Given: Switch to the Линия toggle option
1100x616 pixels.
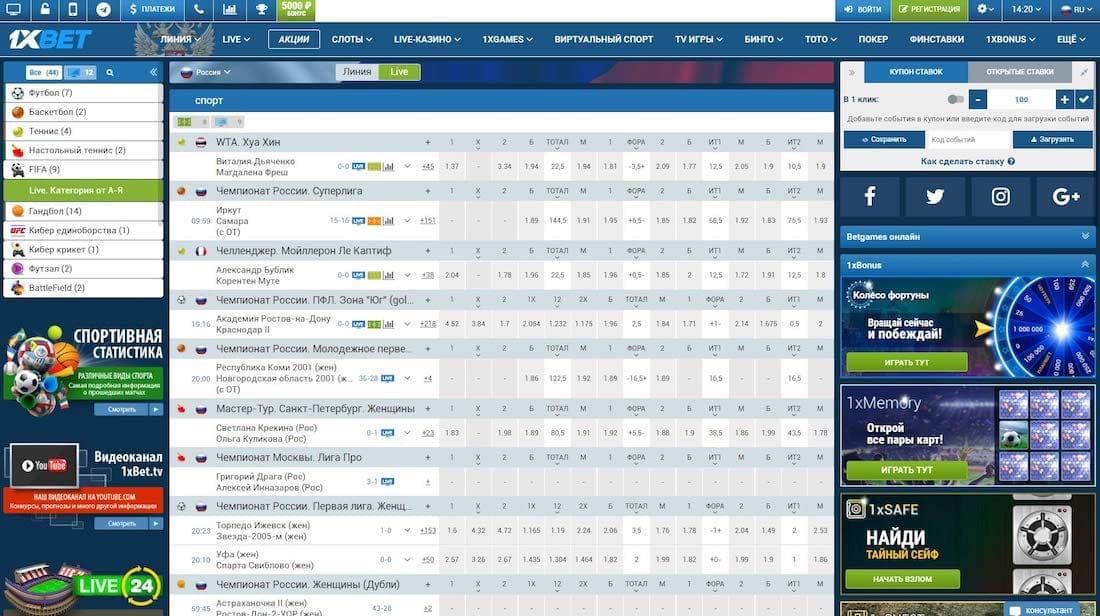Looking at the screenshot, I should (x=357, y=72).
